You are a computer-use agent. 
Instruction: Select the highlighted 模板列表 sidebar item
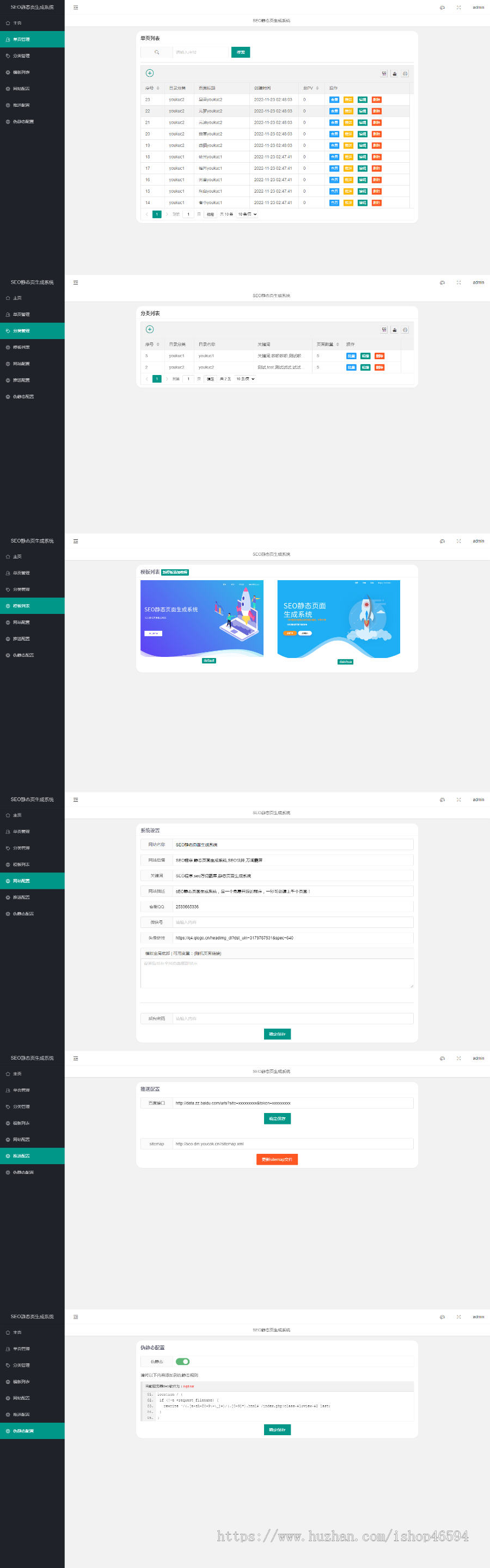click(32, 606)
